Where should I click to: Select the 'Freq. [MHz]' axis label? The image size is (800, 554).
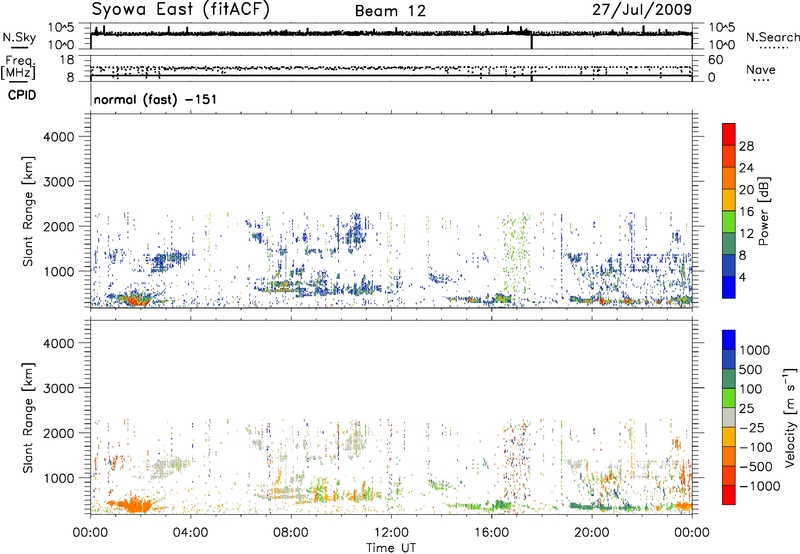[x=18, y=68]
